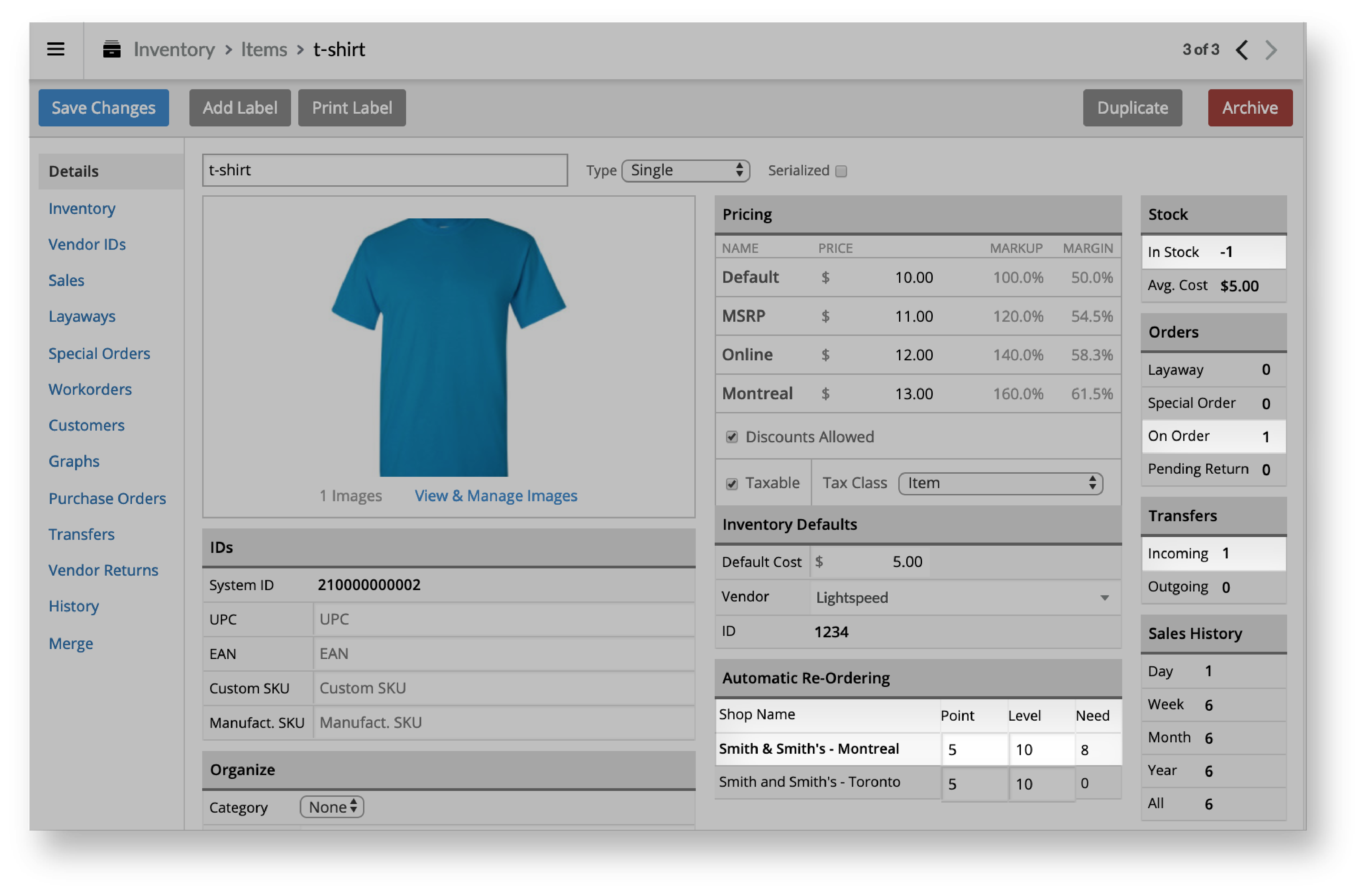Screen dimensions: 1365x896
Task: Click the Custom SKU input field
Action: coord(504,688)
